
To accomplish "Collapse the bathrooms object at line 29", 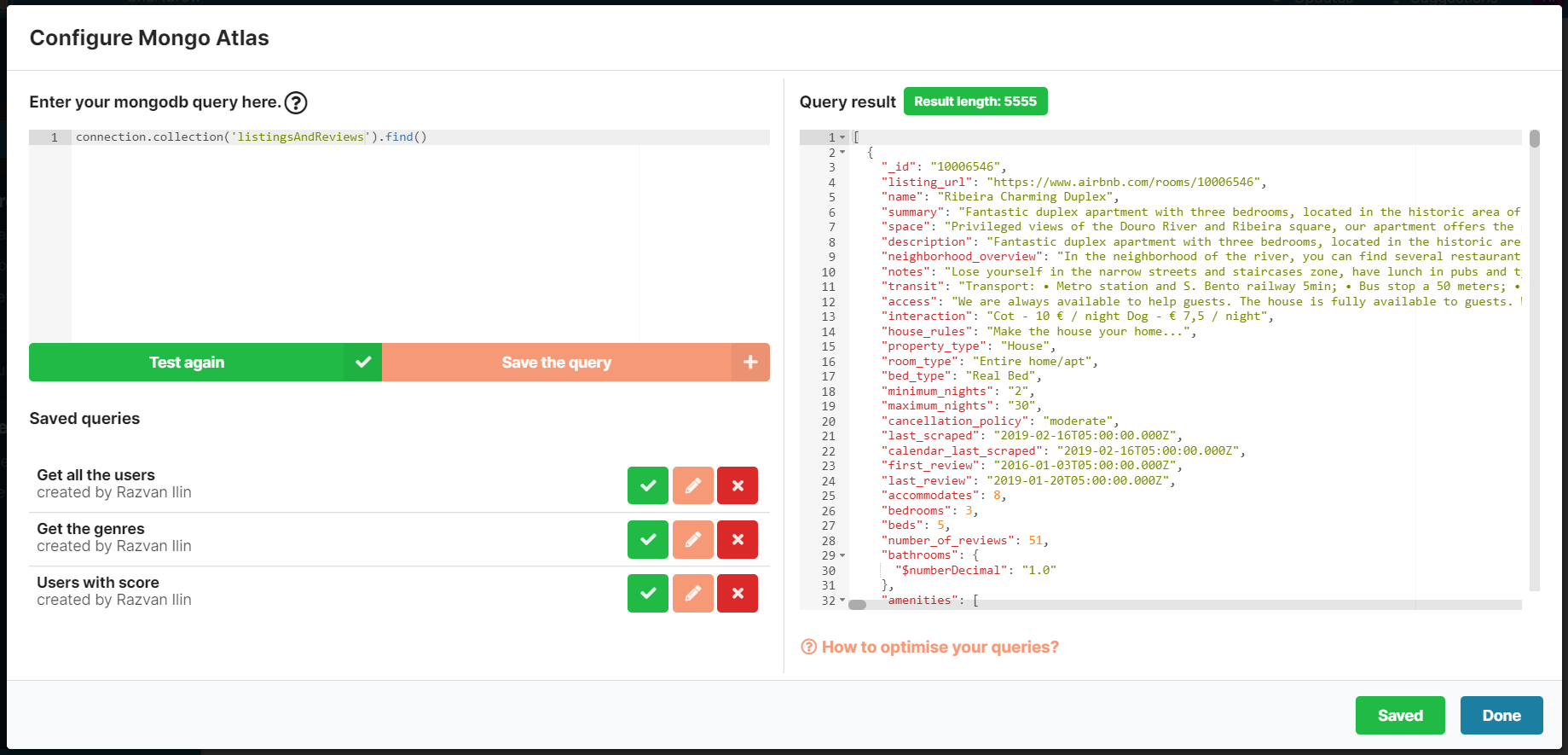I will pyautogui.click(x=842, y=555).
